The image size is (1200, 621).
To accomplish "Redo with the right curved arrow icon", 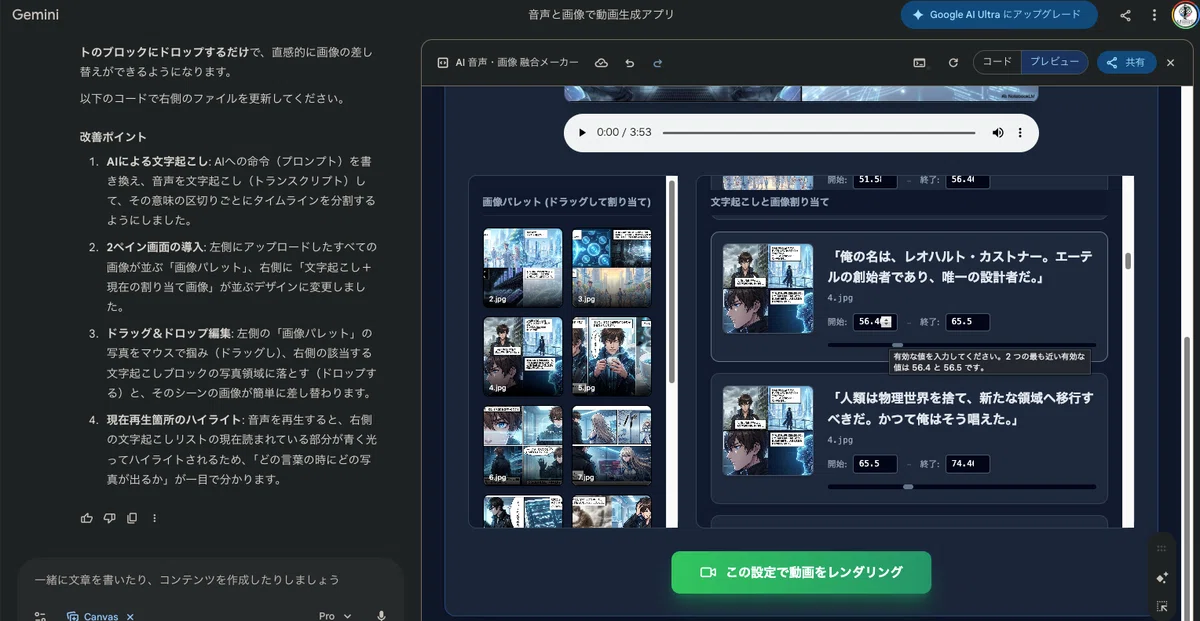I will pyautogui.click(x=658, y=62).
